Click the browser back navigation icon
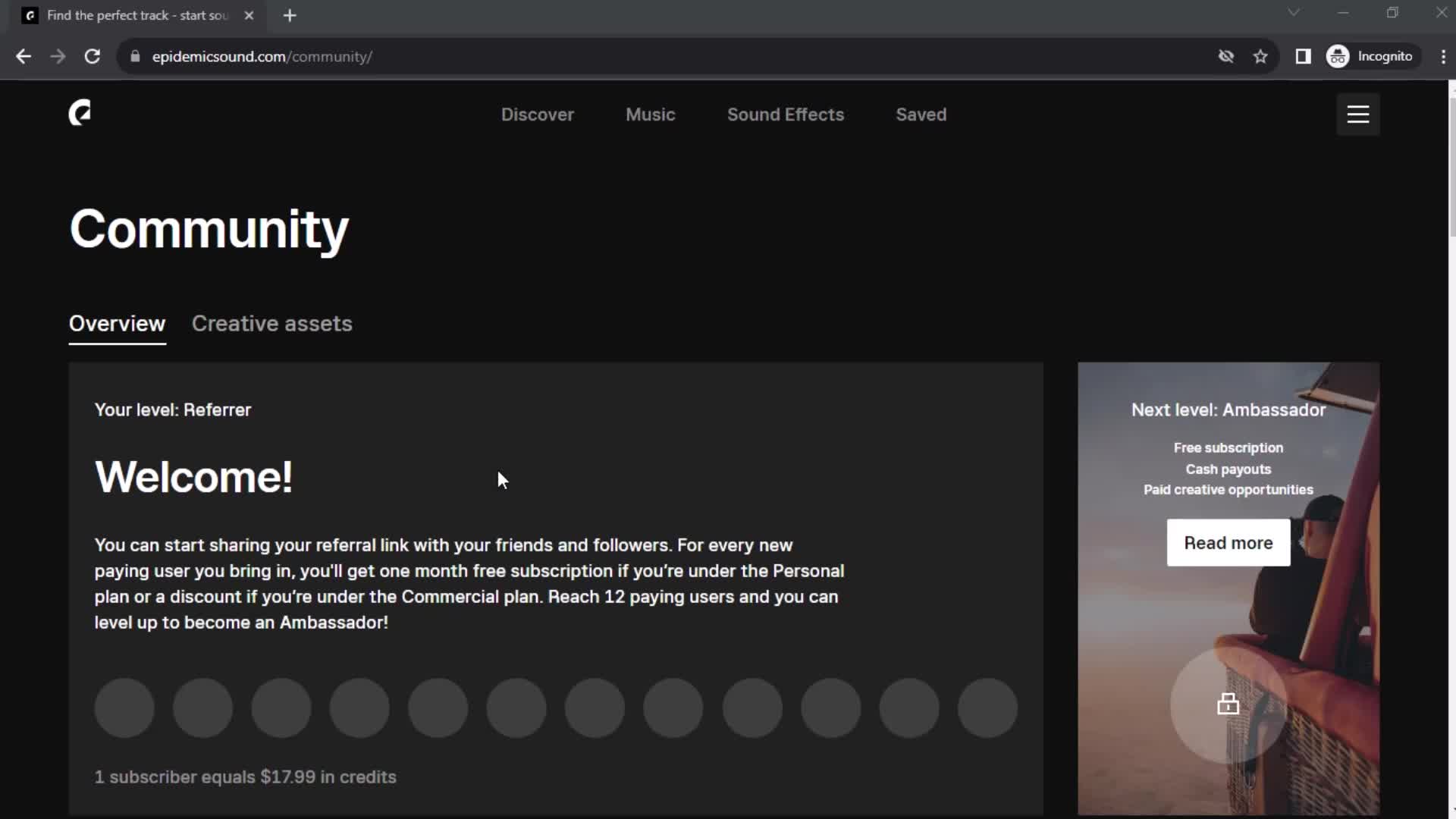 click(24, 57)
